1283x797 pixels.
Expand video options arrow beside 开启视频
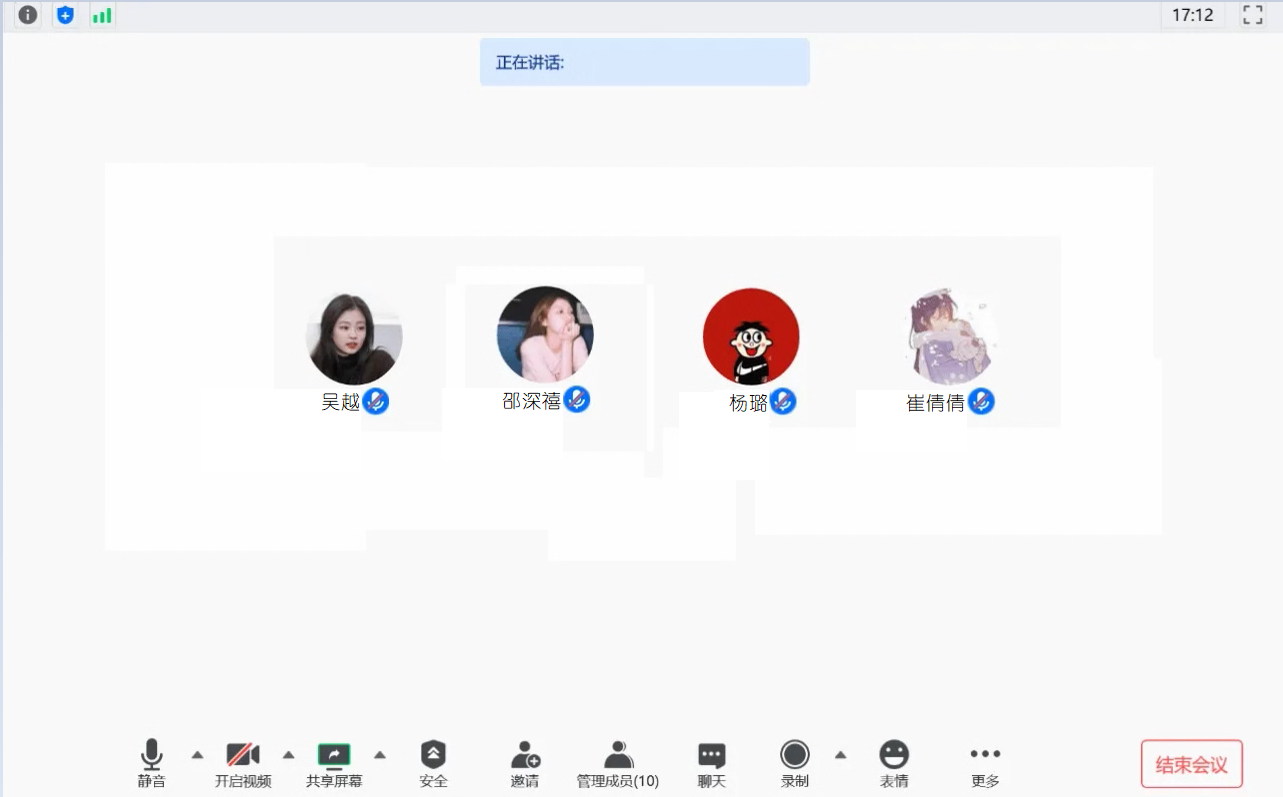(289, 755)
